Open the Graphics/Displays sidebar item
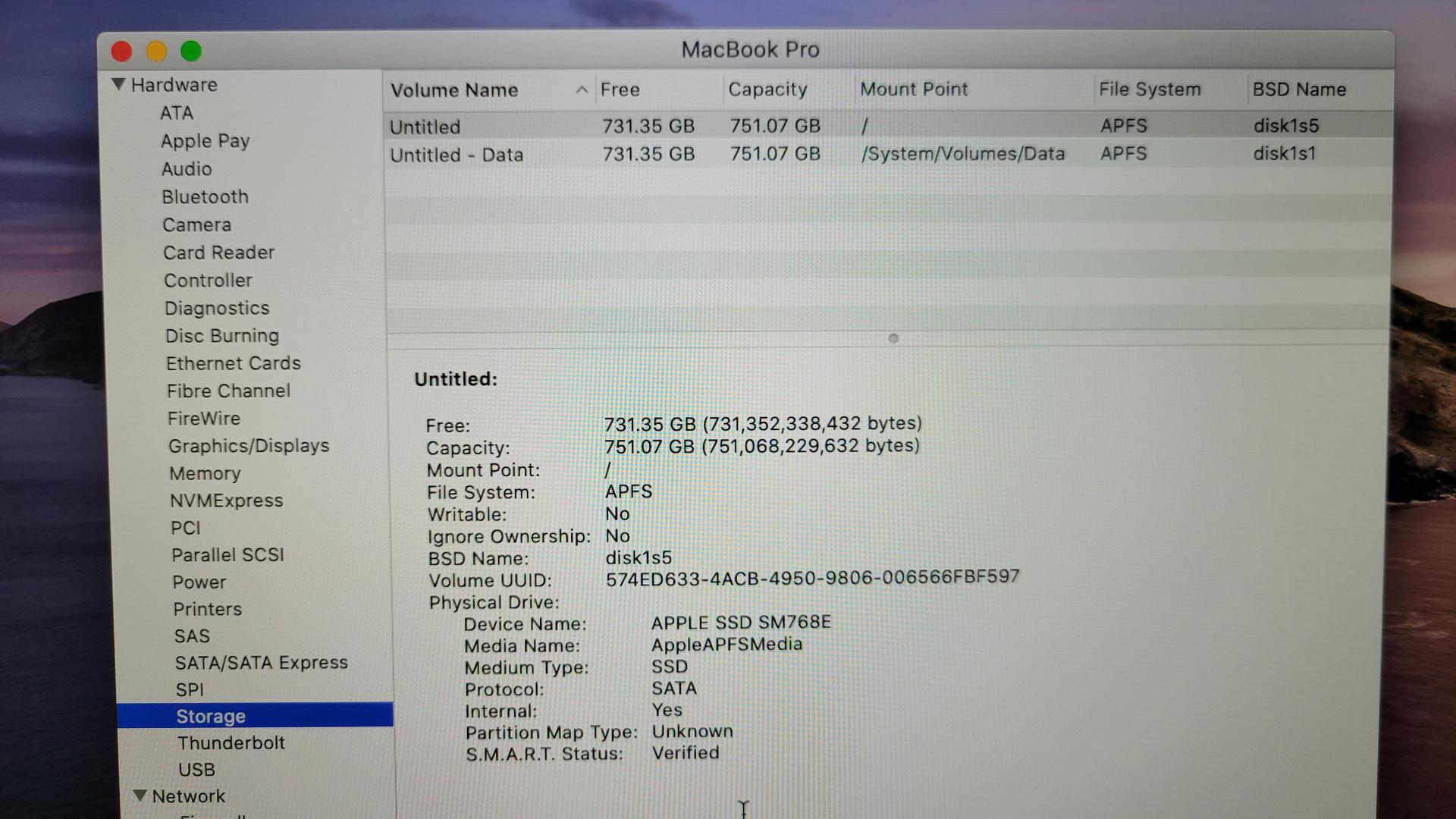Image resolution: width=1456 pixels, height=819 pixels. [x=249, y=446]
